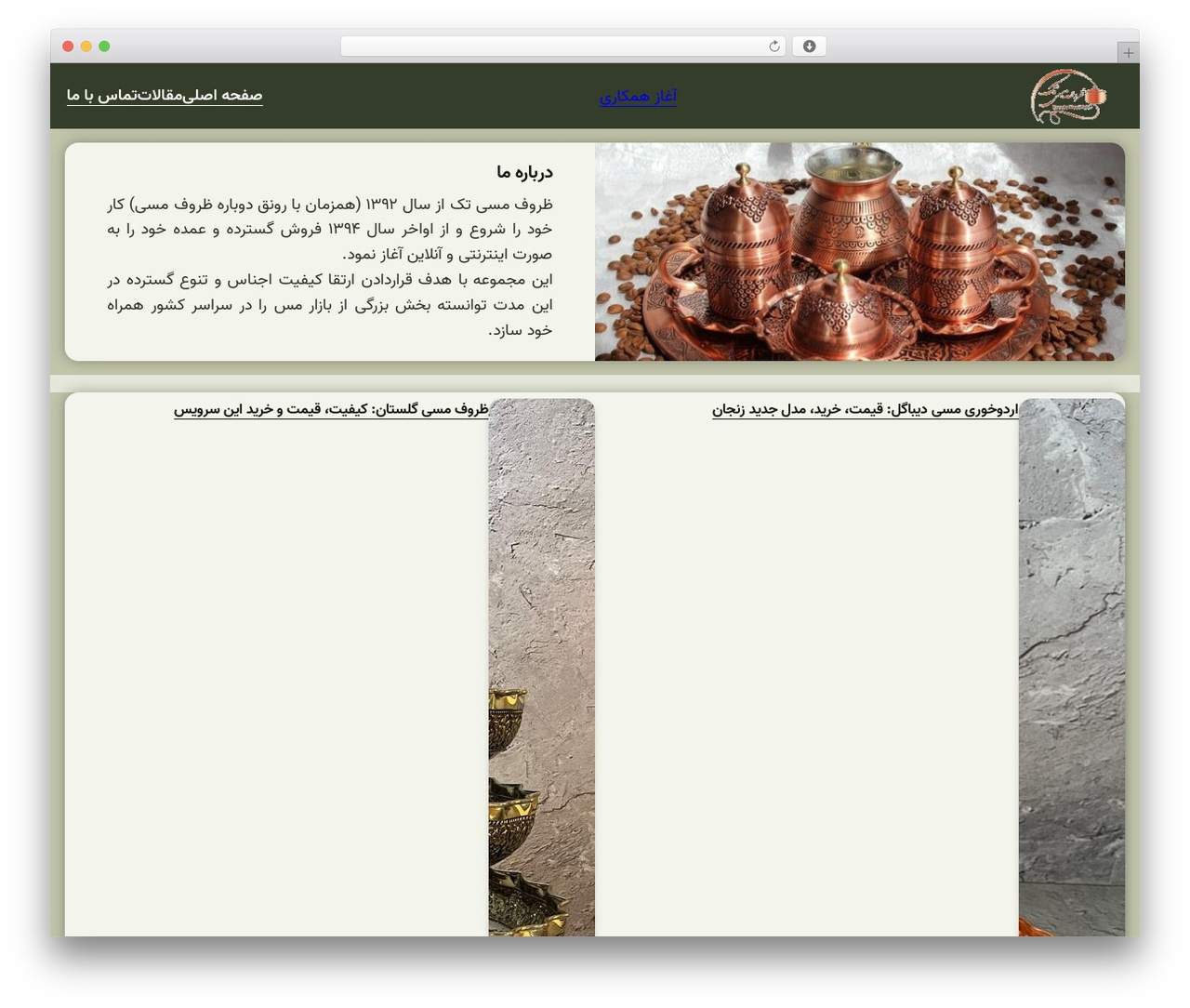Image resolution: width=1190 pixels, height=1008 pixels.
Task: Minimize the browser window with yellow button
Action: point(86,46)
